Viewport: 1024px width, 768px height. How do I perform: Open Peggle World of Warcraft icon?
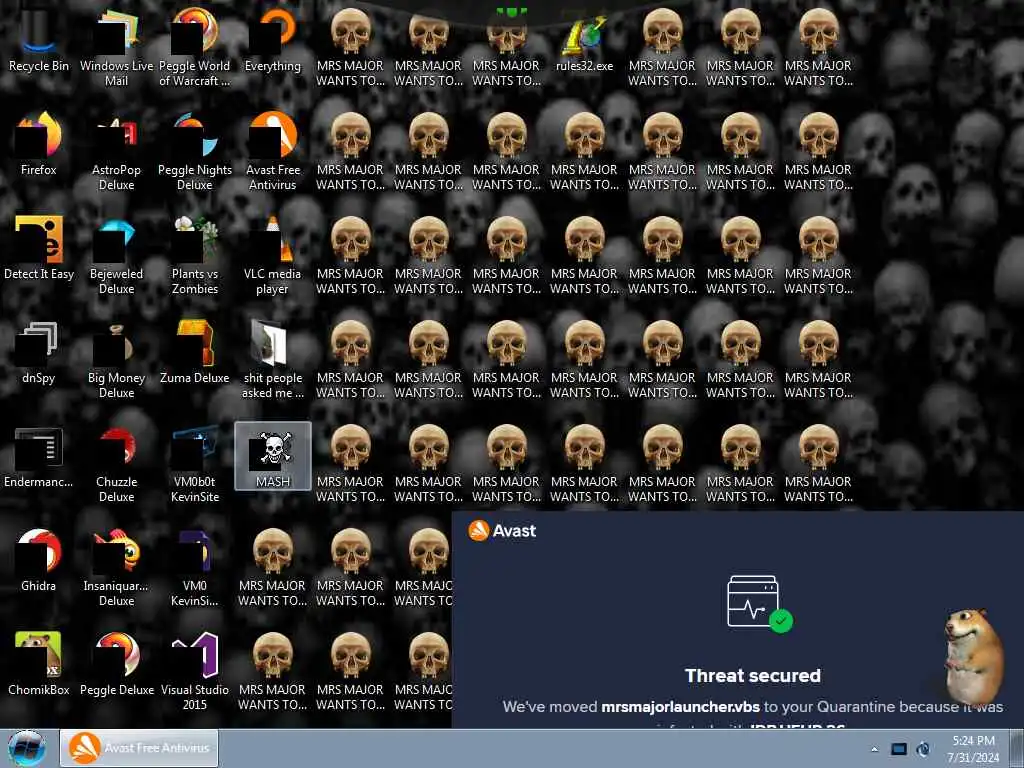195,48
